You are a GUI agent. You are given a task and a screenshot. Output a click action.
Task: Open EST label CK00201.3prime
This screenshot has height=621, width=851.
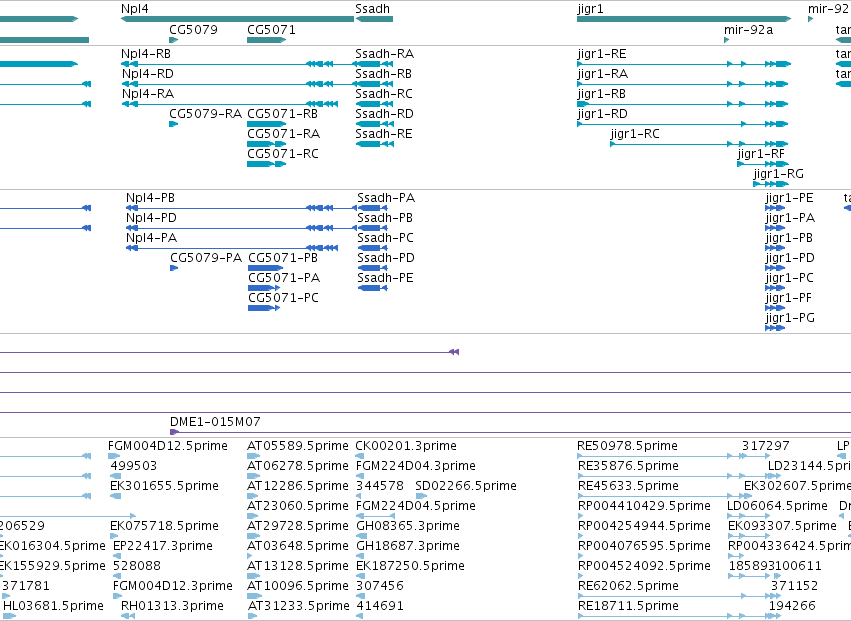[x=406, y=446]
